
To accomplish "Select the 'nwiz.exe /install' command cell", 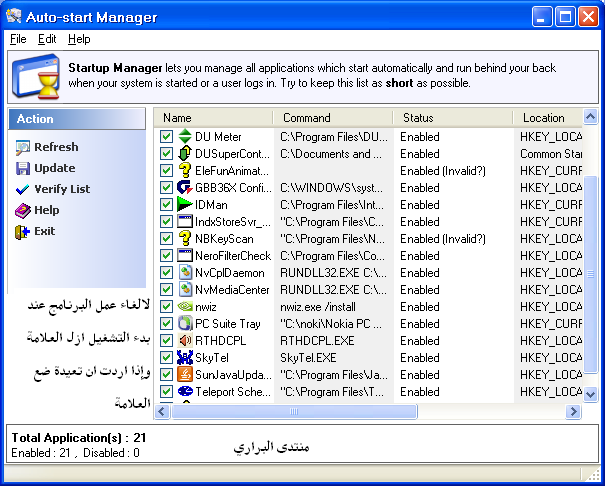I will (x=318, y=307).
